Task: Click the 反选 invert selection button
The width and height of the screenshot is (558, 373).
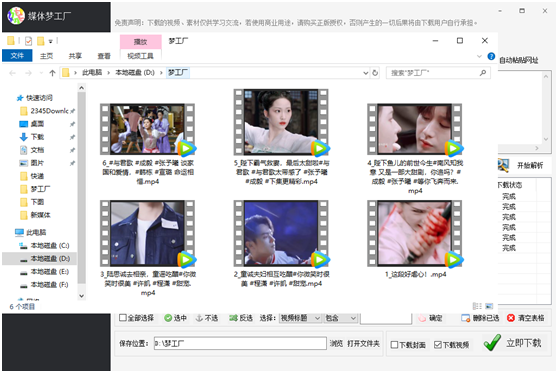Action: (241, 318)
